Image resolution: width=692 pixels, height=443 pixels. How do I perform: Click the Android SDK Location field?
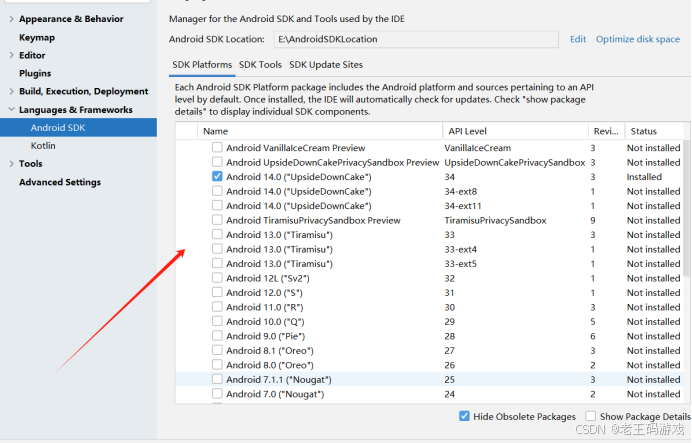(x=416, y=39)
